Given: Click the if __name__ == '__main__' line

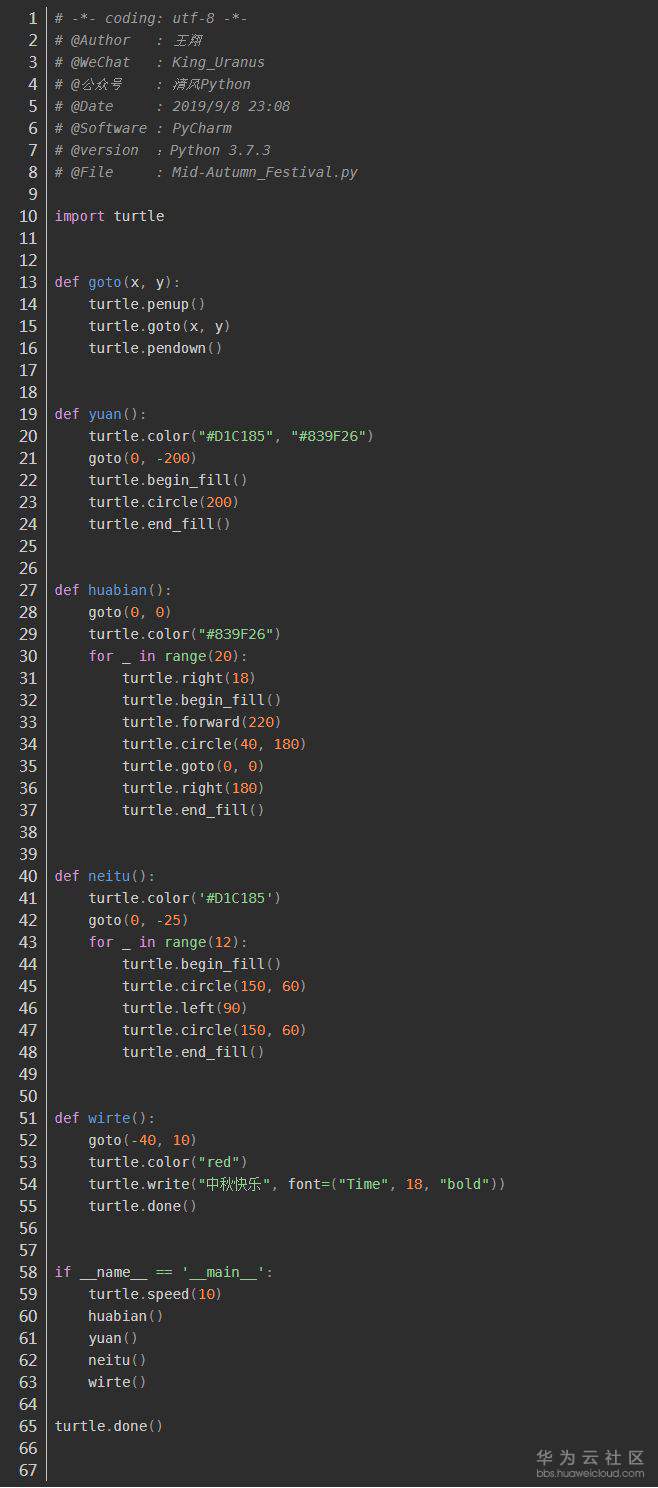Looking at the screenshot, I should coord(163,1272).
